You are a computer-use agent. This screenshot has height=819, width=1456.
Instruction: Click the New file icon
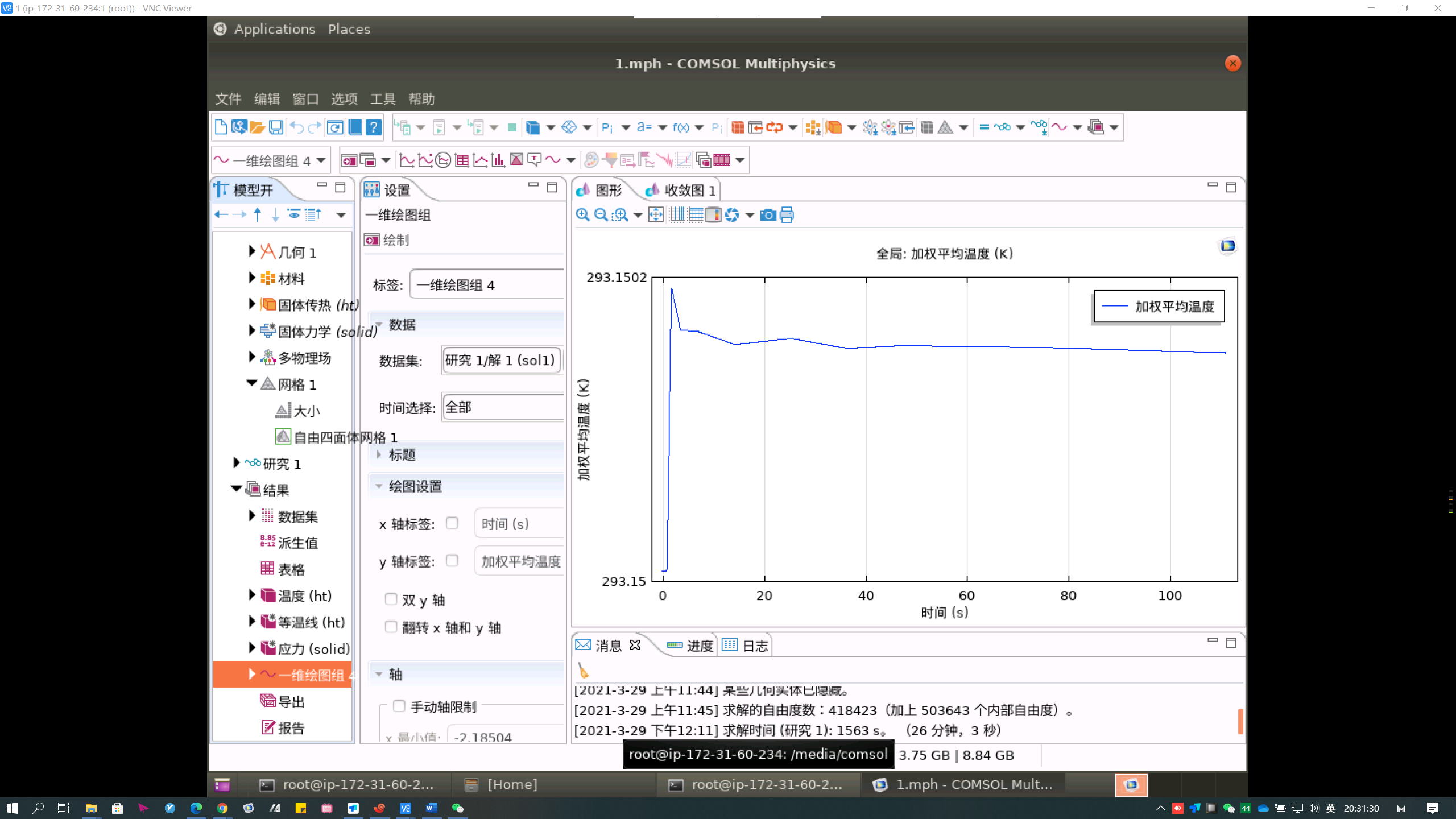coord(221,127)
